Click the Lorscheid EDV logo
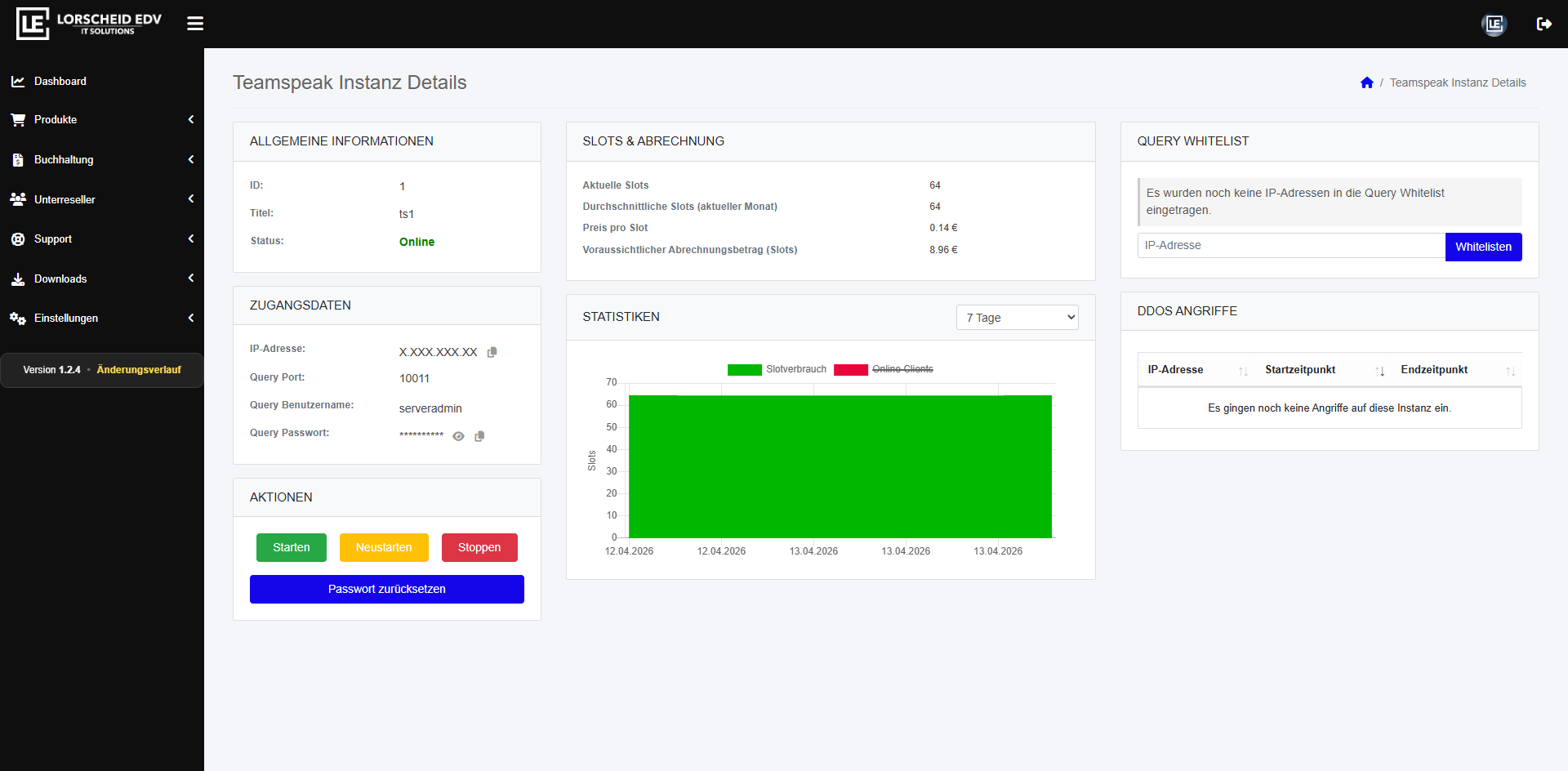 [89, 24]
